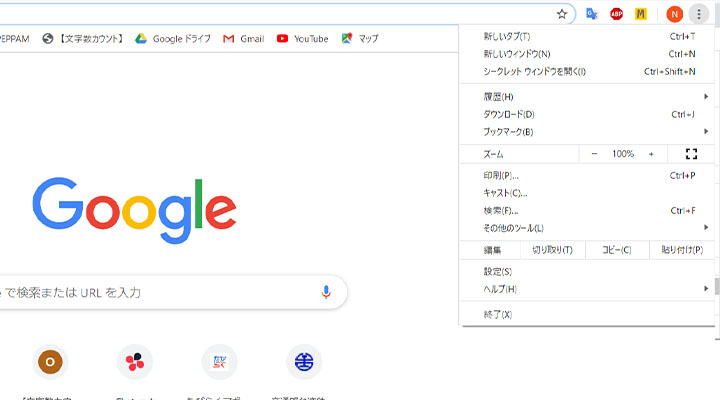Select 新しいウィンドウ(N) menu item
Screen dimensions: 720x400
tap(587, 54)
